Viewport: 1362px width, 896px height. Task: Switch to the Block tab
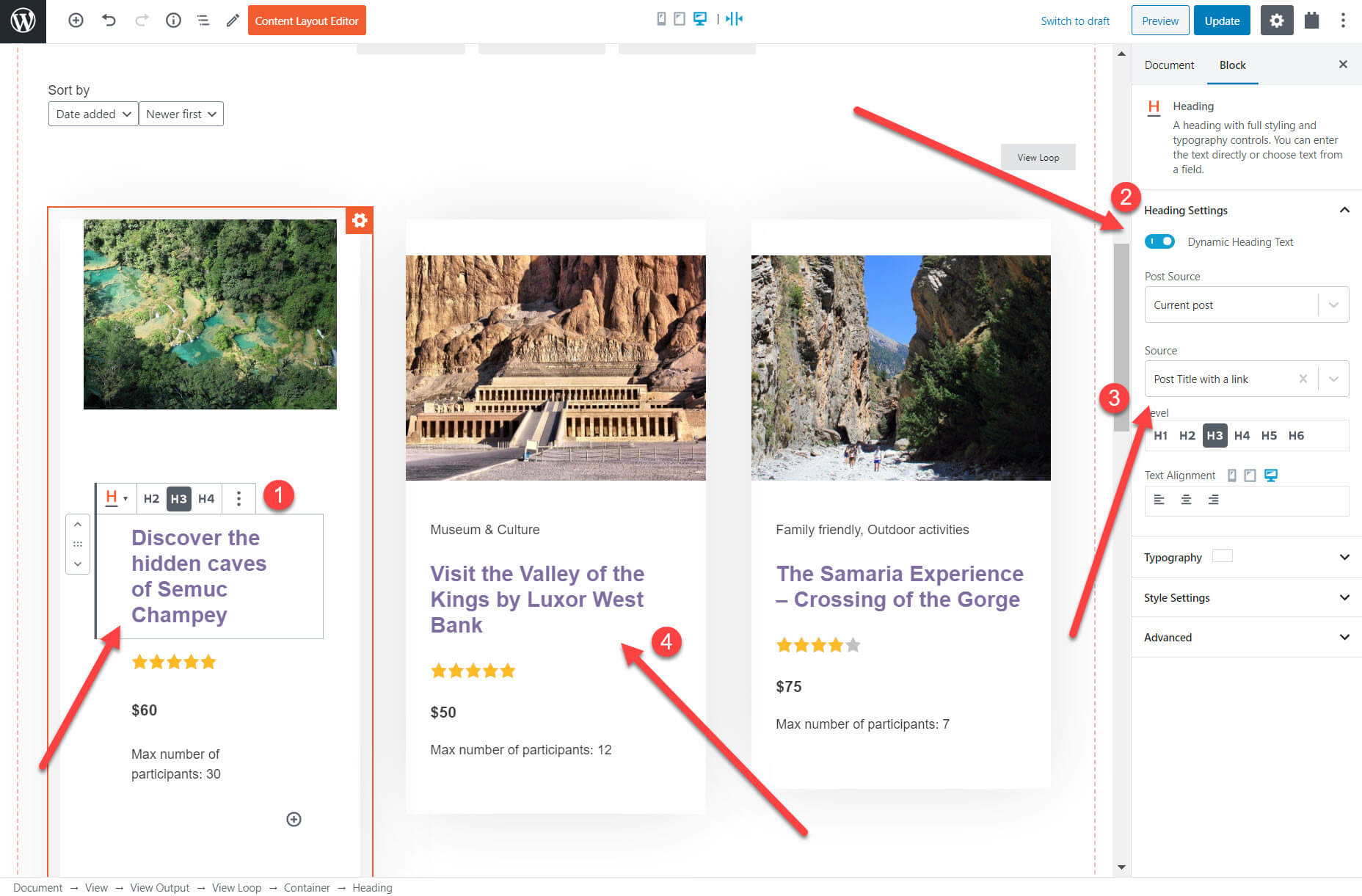pos(1233,65)
